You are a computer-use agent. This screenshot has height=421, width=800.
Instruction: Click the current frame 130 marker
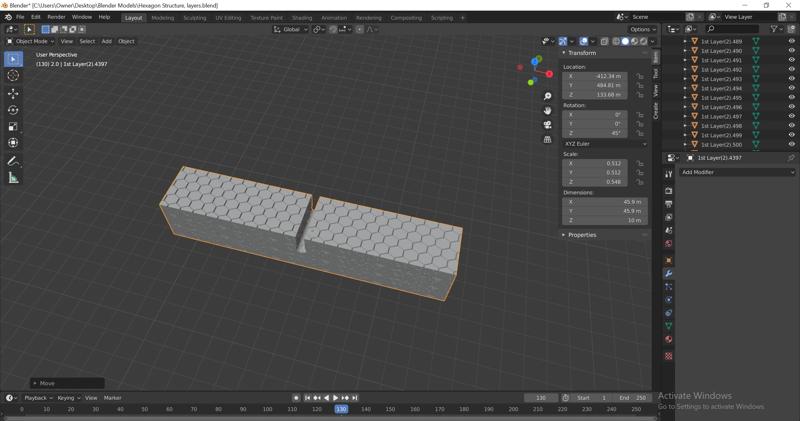click(341, 409)
